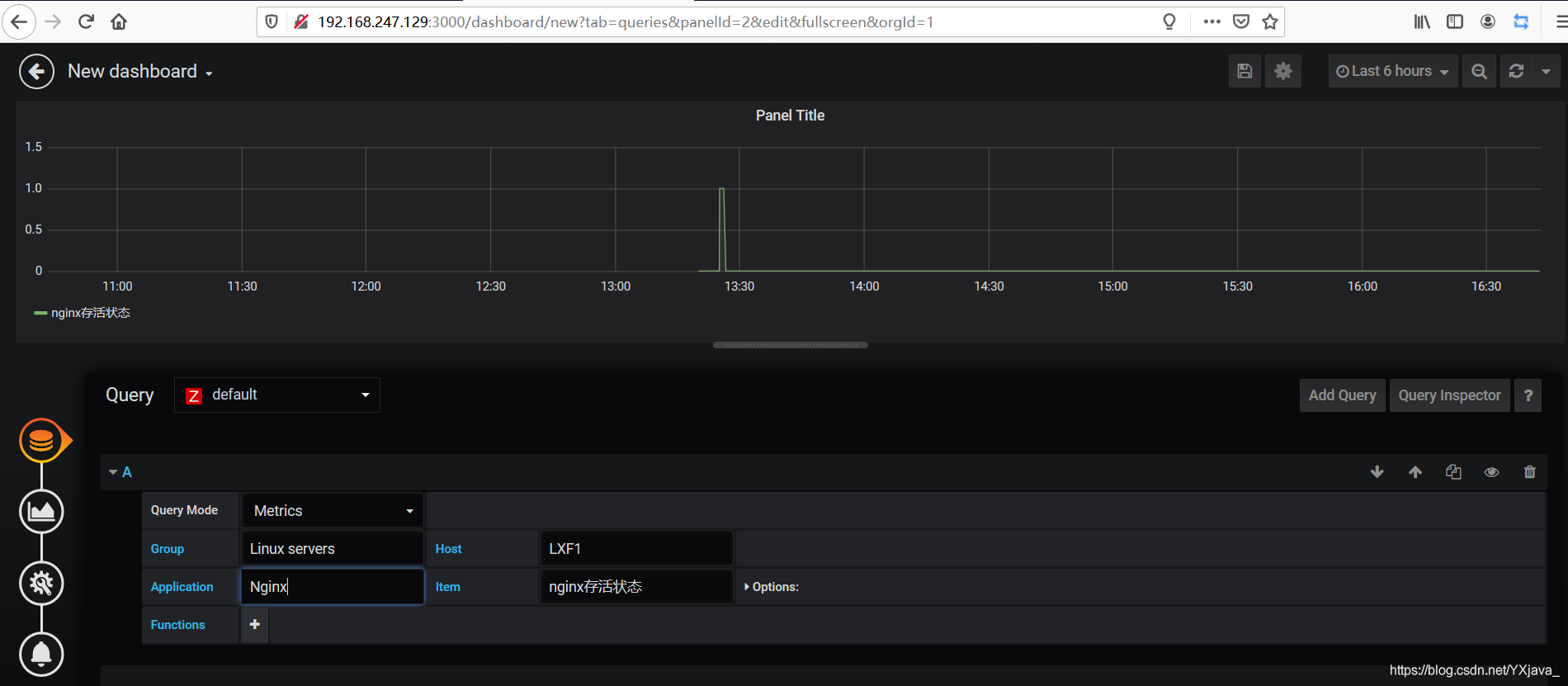Expand the Options section

coord(772,587)
